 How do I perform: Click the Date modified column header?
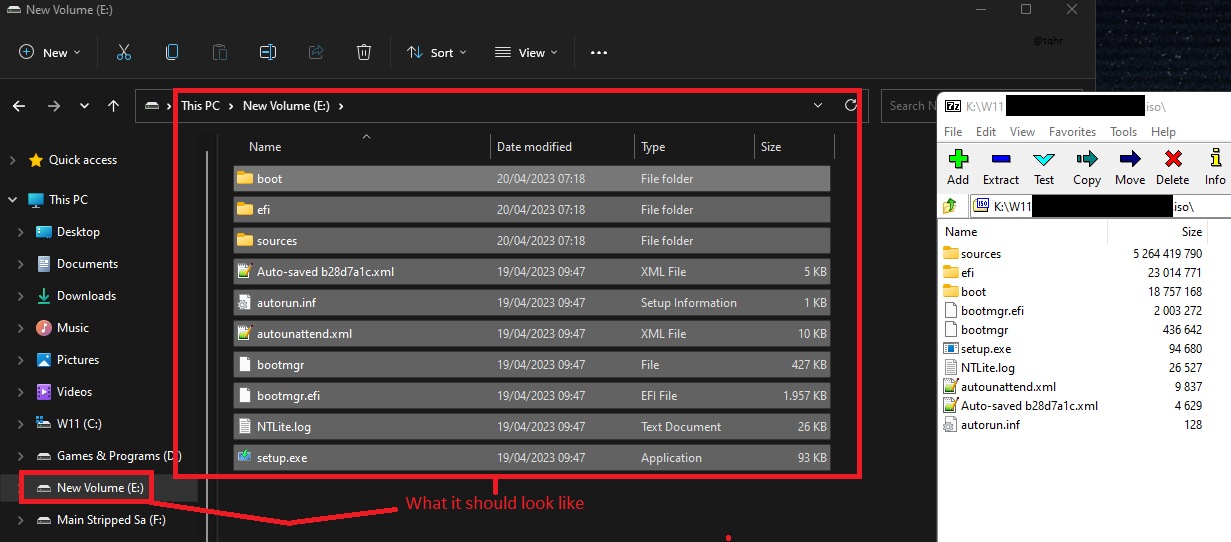(x=534, y=147)
